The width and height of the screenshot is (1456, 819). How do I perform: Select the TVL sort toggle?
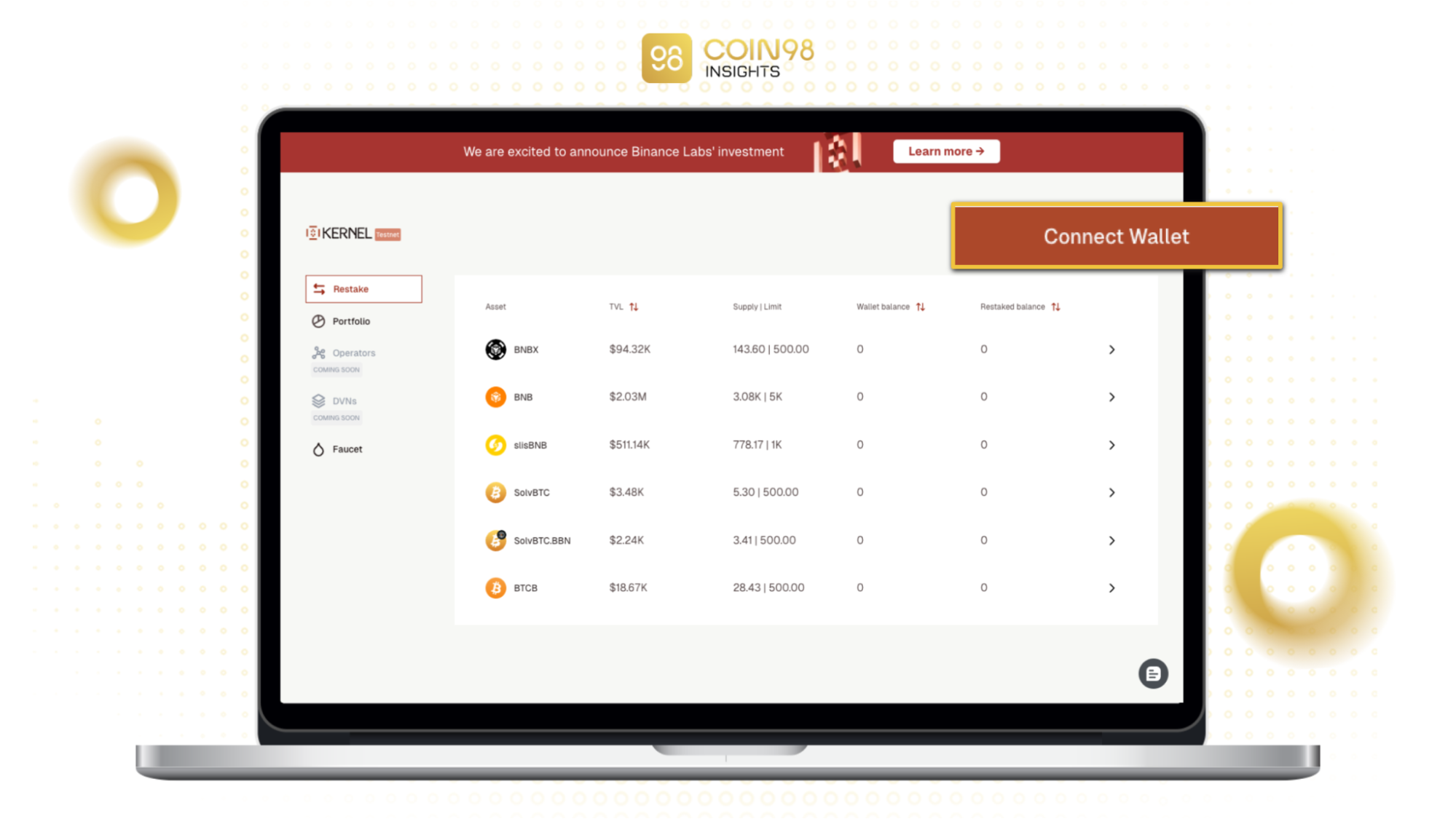click(x=634, y=307)
